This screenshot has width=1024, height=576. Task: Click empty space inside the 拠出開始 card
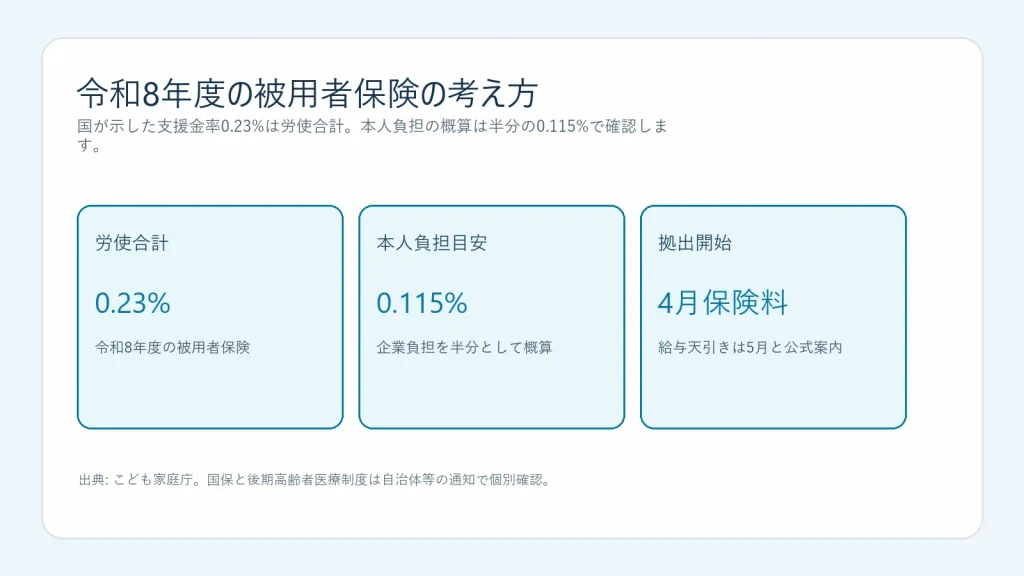tap(773, 392)
